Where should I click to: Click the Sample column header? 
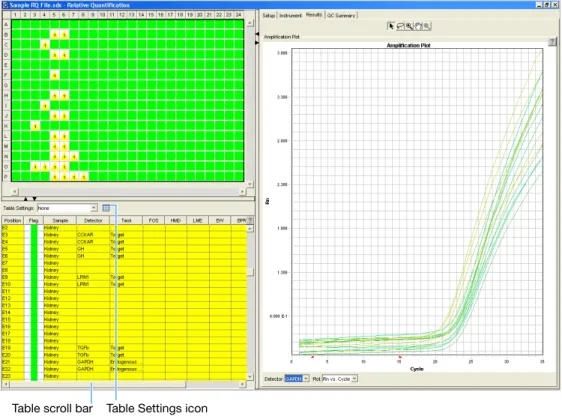click(x=60, y=220)
